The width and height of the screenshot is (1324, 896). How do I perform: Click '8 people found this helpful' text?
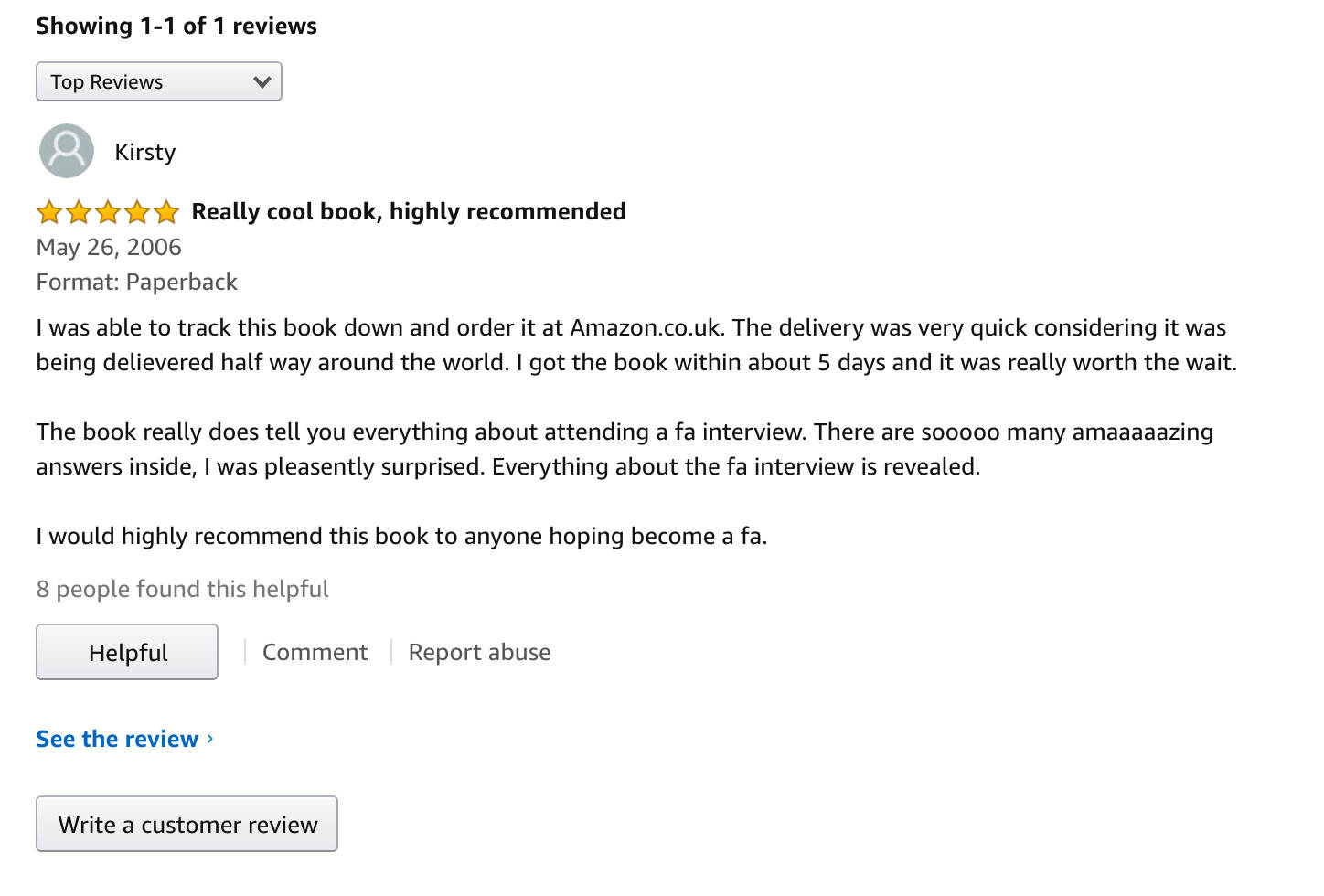pyautogui.click(x=183, y=589)
